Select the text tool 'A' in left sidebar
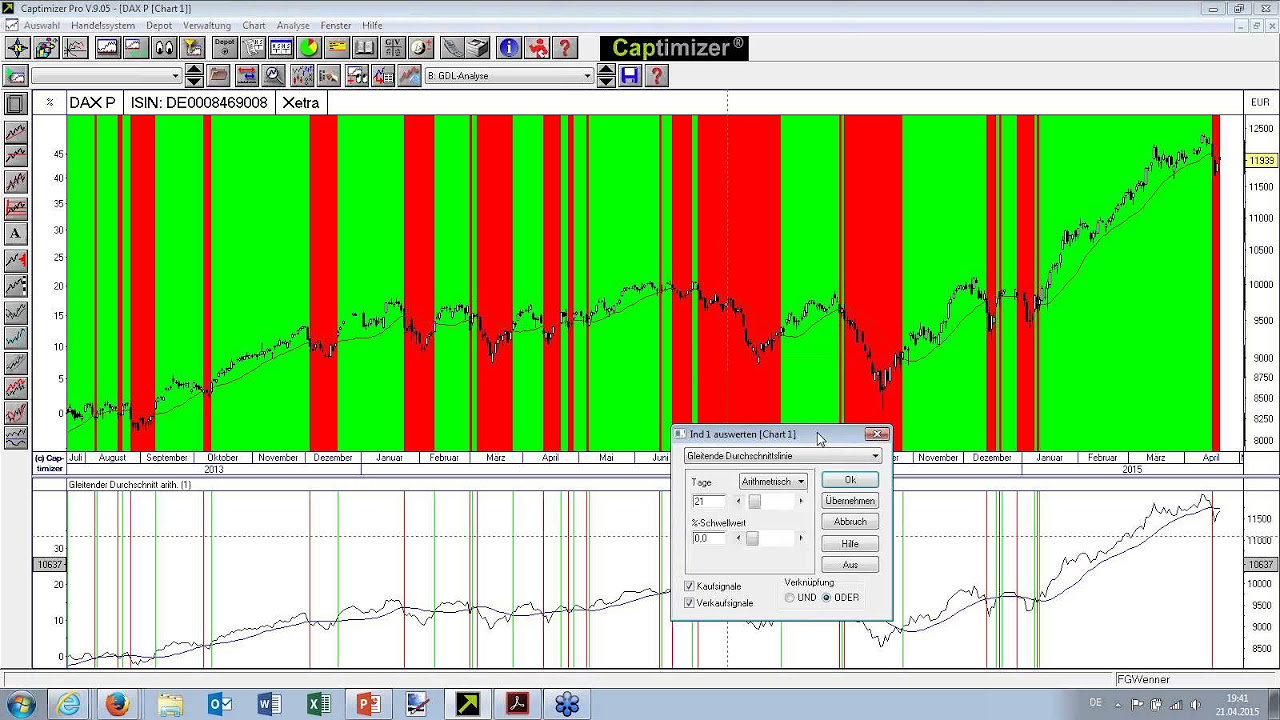This screenshot has width=1280, height=720. 15,234
